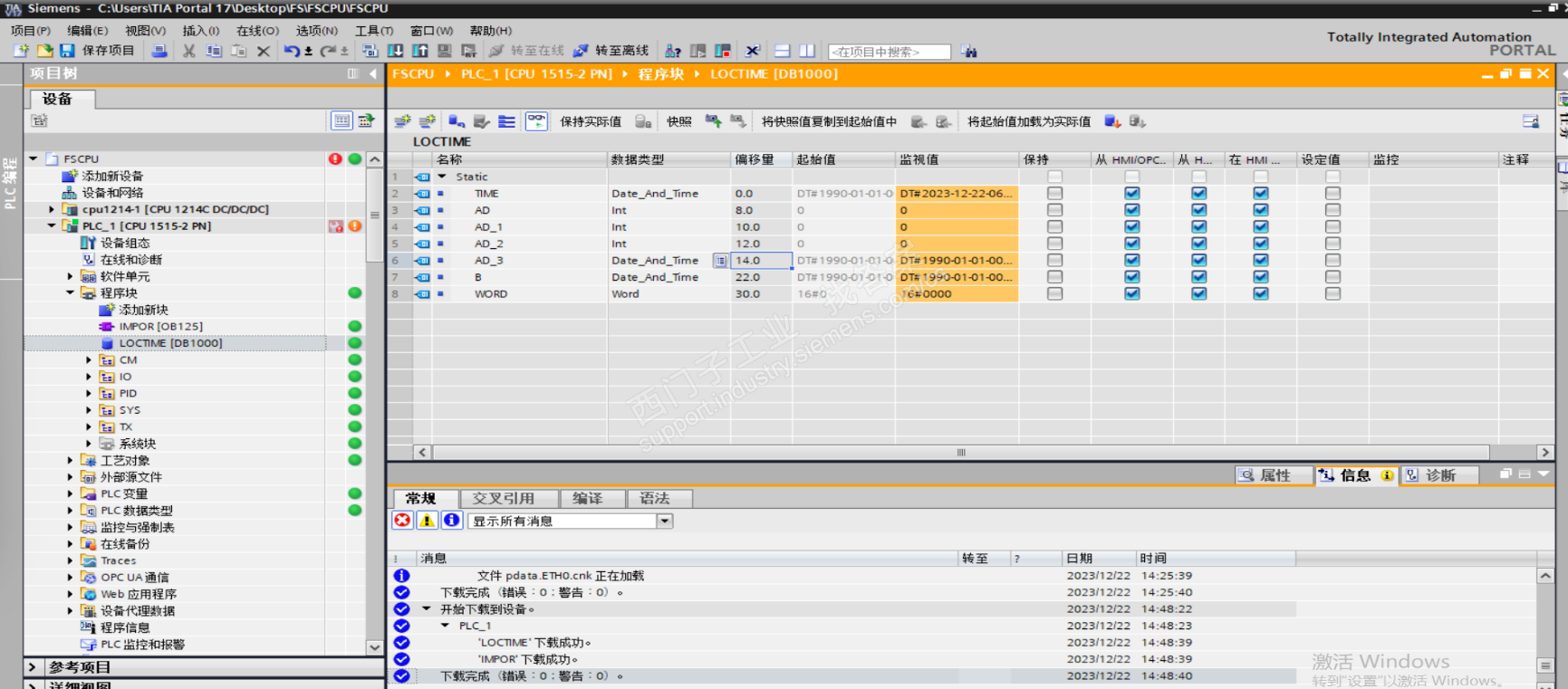Click the delete X icon in toolbar
The width and height of the screenshot is (1568, 689).
tap(264, 51)
